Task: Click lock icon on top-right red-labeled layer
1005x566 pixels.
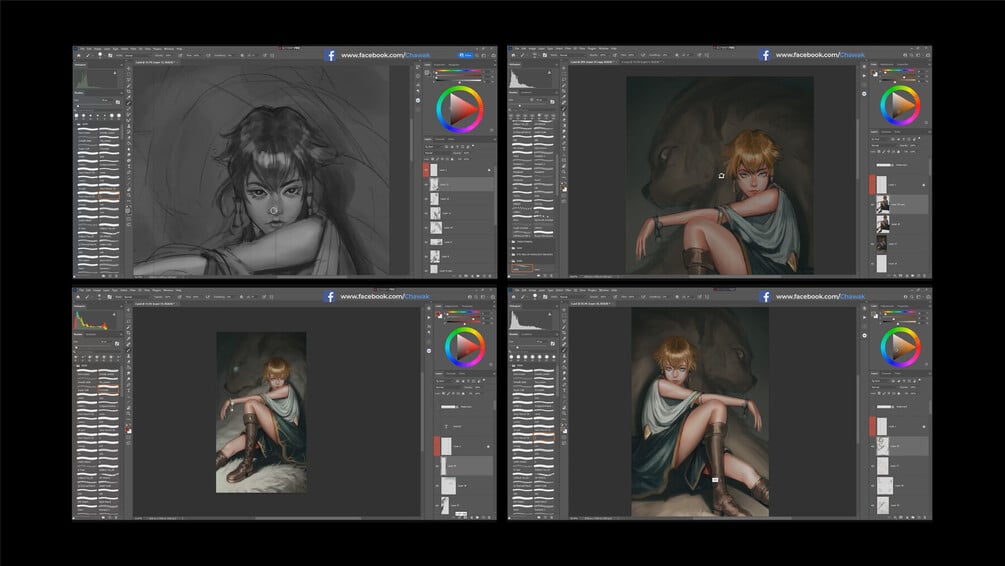Action: [924, 185]
